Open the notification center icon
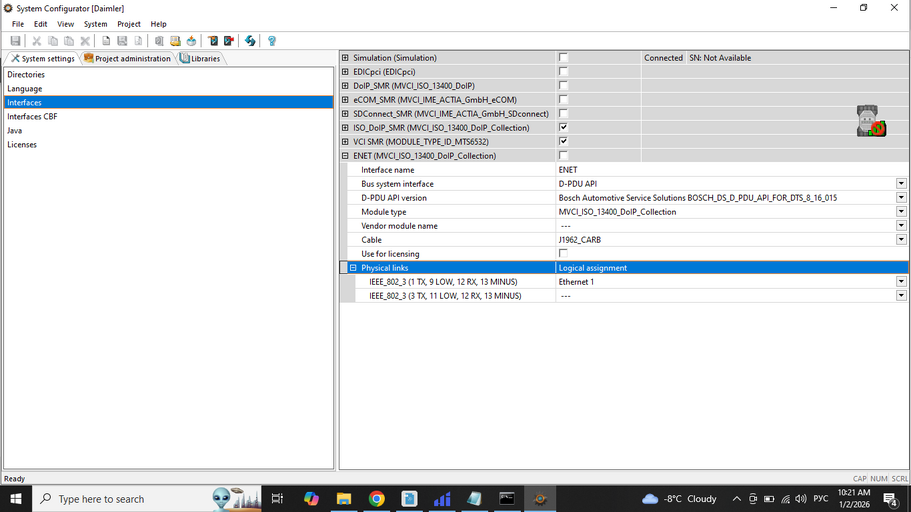 [x=890, y=499]
